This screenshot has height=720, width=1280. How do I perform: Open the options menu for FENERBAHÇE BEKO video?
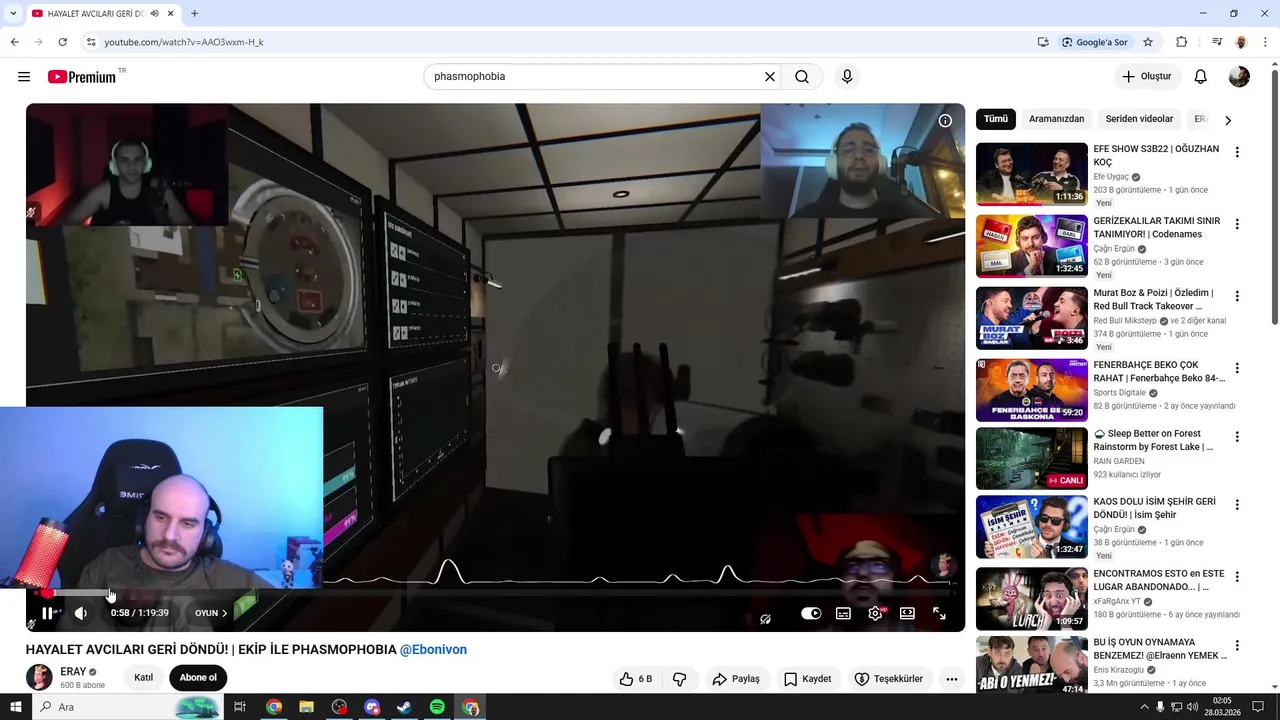tap(1237, 369)
